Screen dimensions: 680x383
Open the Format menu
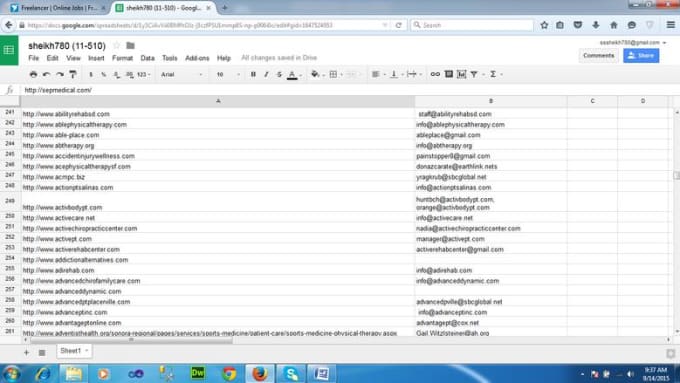click(x=122, y=58)
